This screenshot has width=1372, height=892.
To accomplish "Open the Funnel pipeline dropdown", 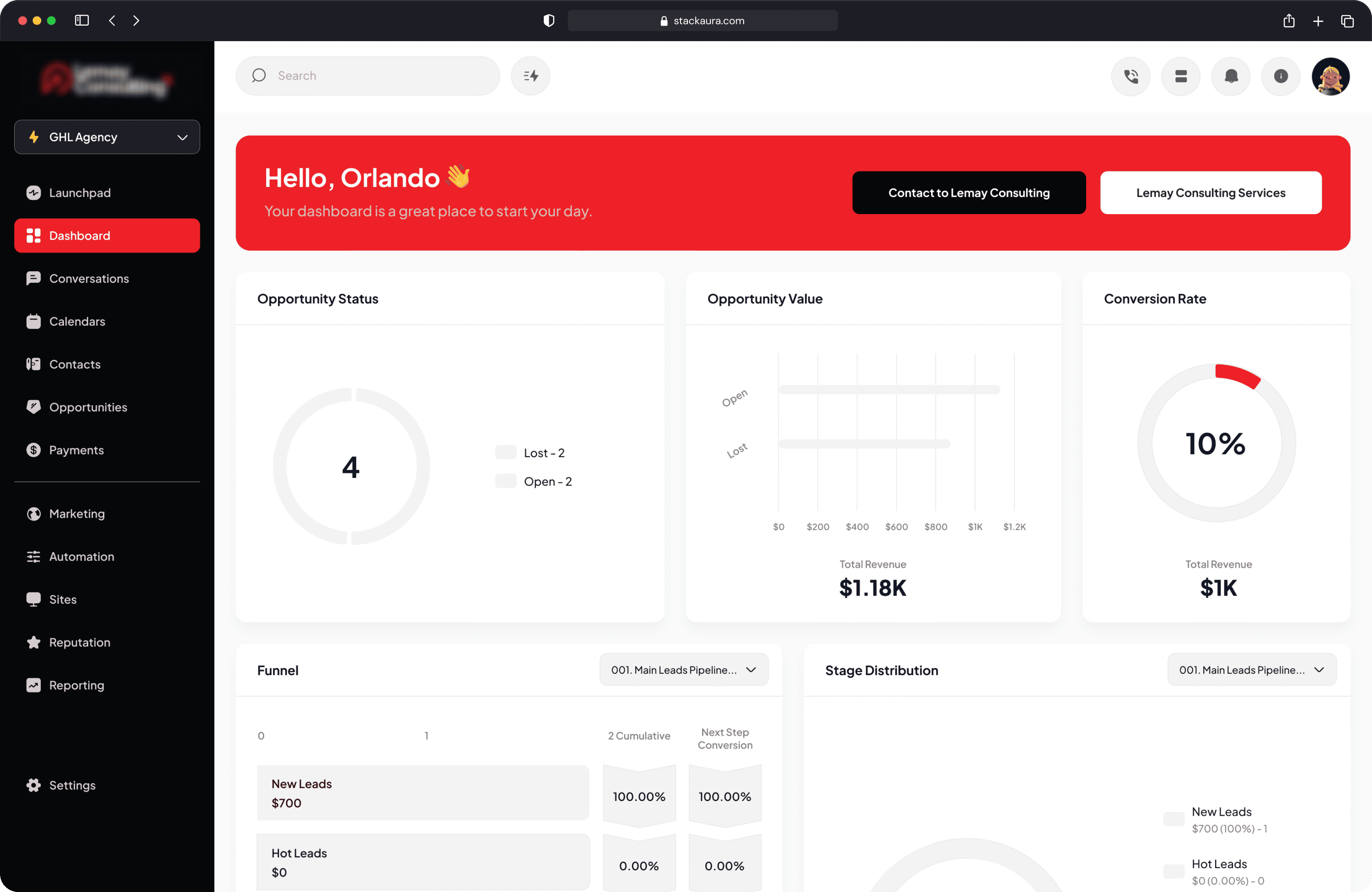I will pyautogui.click(x=684, y=669).
